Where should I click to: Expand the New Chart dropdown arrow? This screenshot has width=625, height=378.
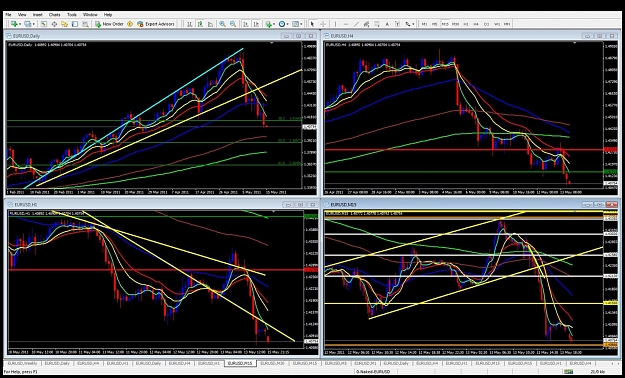[20, 24]
